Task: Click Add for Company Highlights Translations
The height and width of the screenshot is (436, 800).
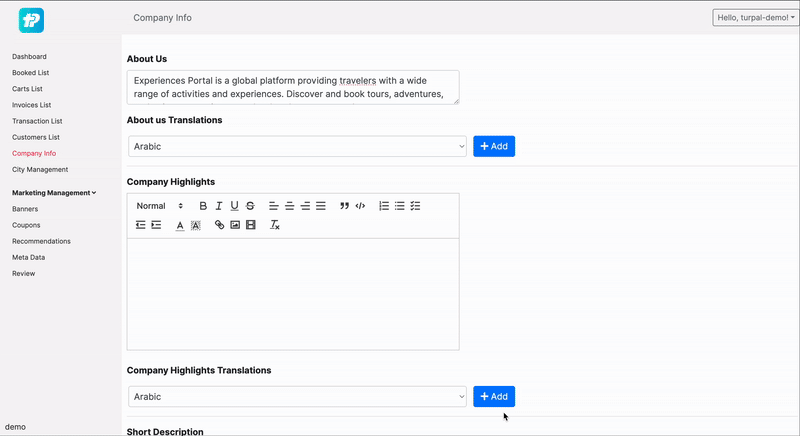Action: [x=494, y=397]
